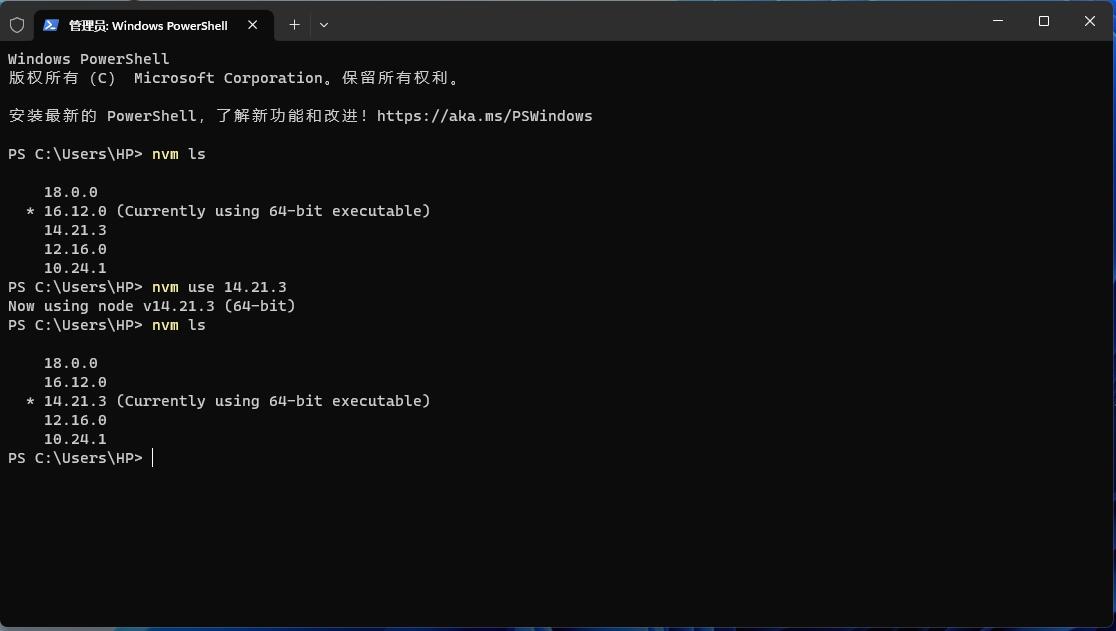Select the Windows PowerShell tab
Viewport: 1116px width, 631px height.
[x=154, y=26]
